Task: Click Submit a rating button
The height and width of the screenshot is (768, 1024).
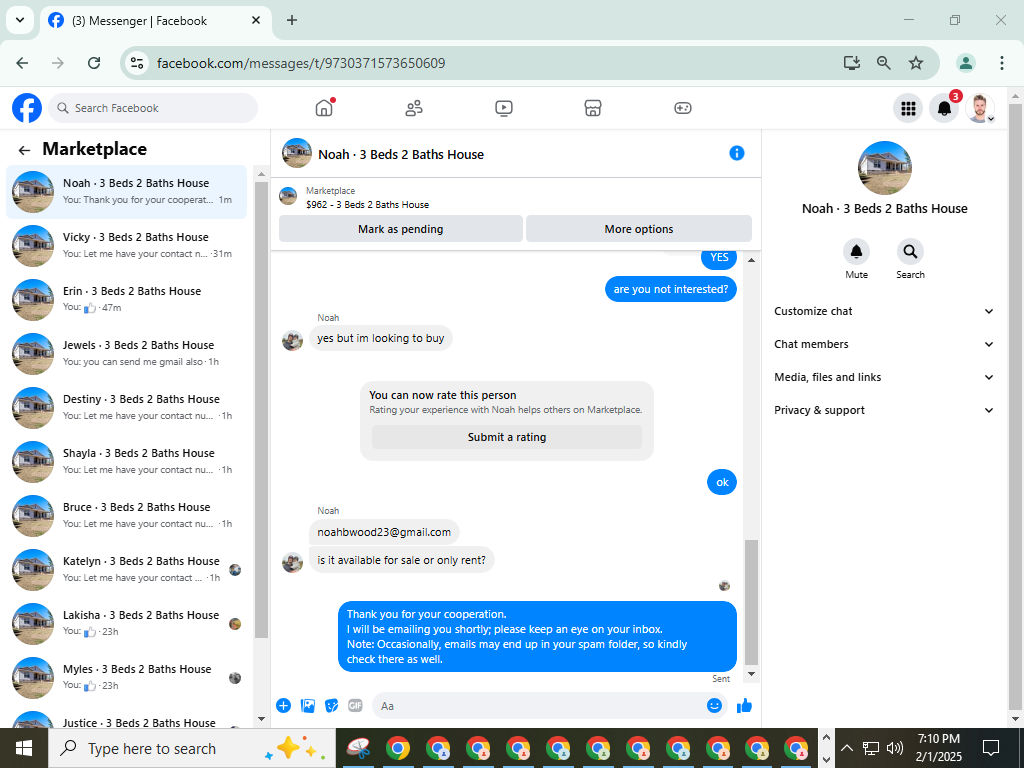Action: 507,438
